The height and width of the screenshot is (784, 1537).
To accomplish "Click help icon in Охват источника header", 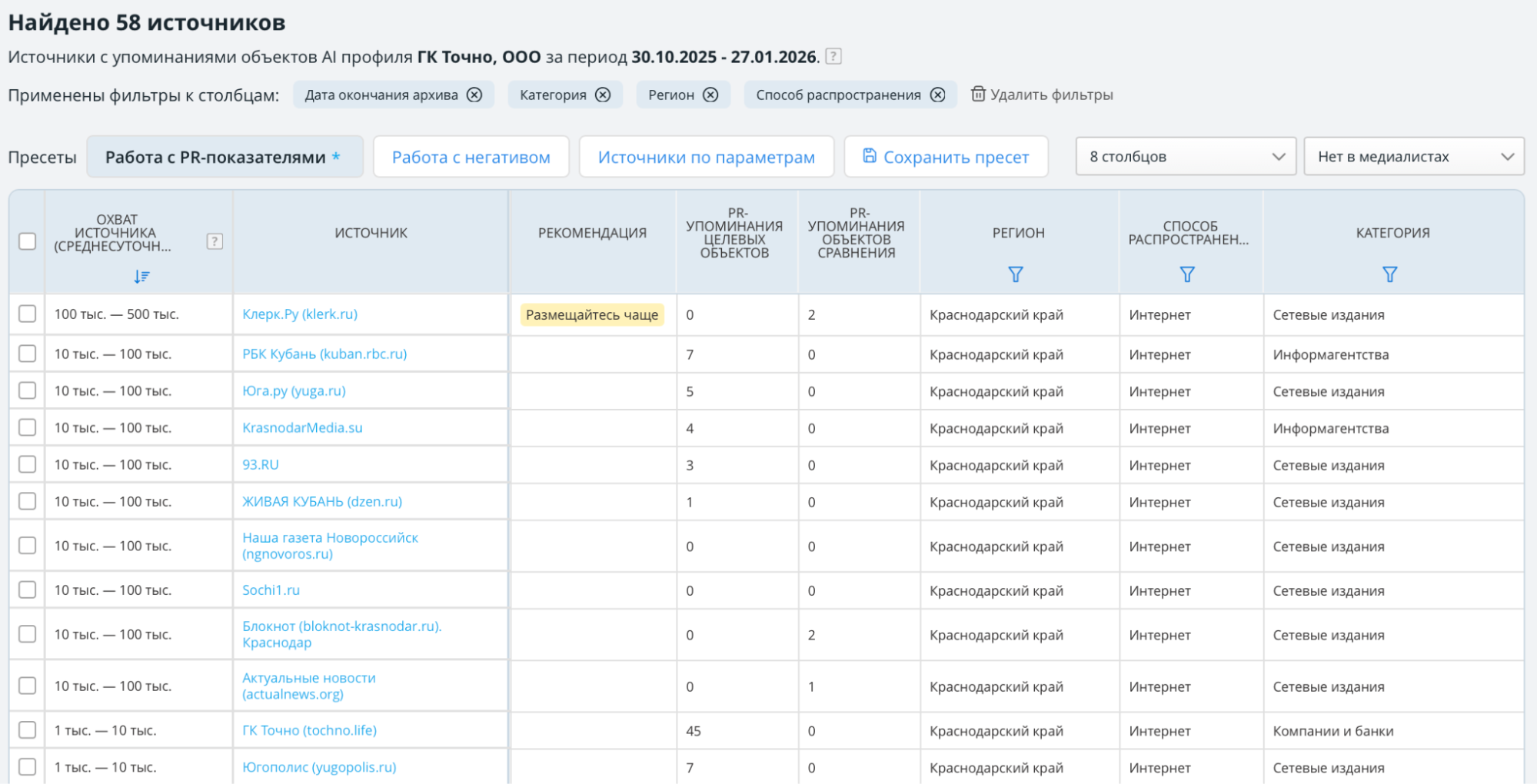I will coord(215,241).
